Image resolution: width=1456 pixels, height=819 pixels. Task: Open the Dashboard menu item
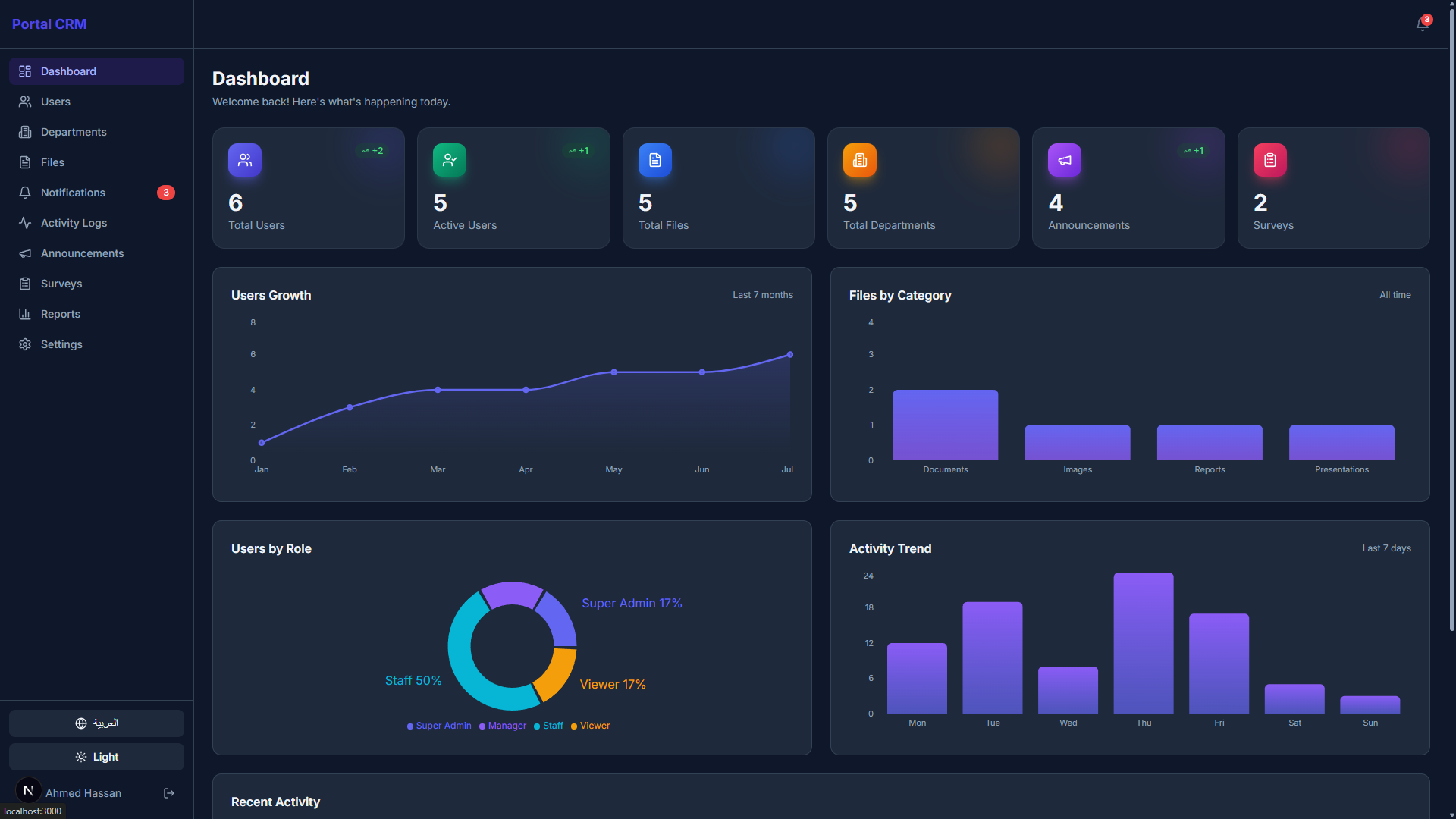pyautogui.click(x=96, y=71)
